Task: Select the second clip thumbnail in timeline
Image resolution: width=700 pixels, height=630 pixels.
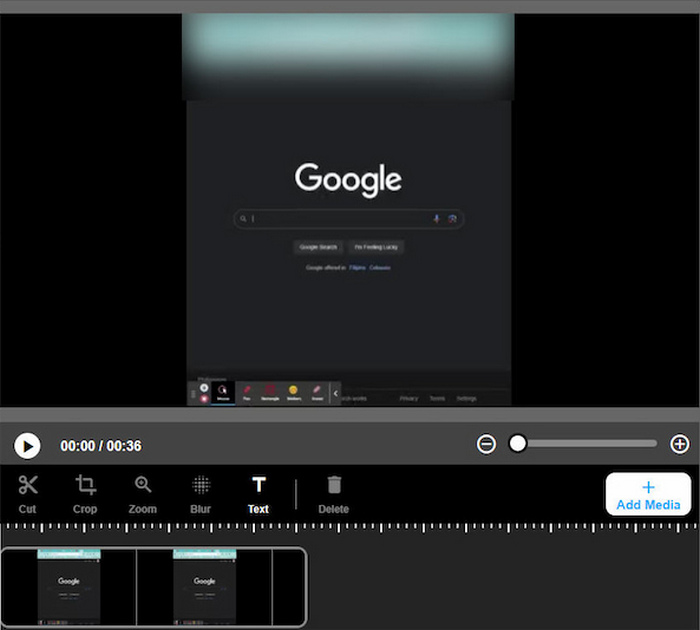Action: [204, 587]
